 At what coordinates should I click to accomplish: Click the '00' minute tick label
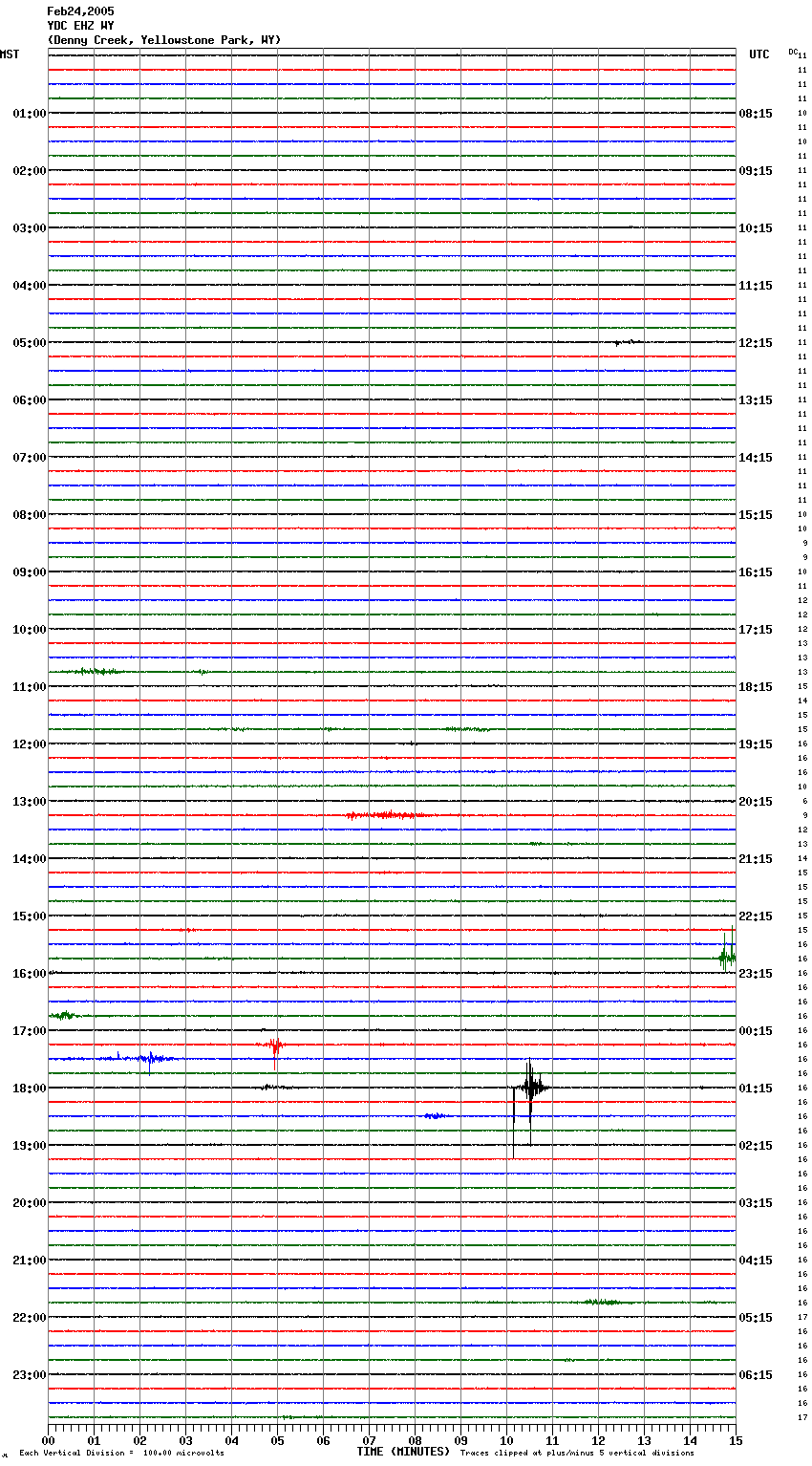[48, 1440]
